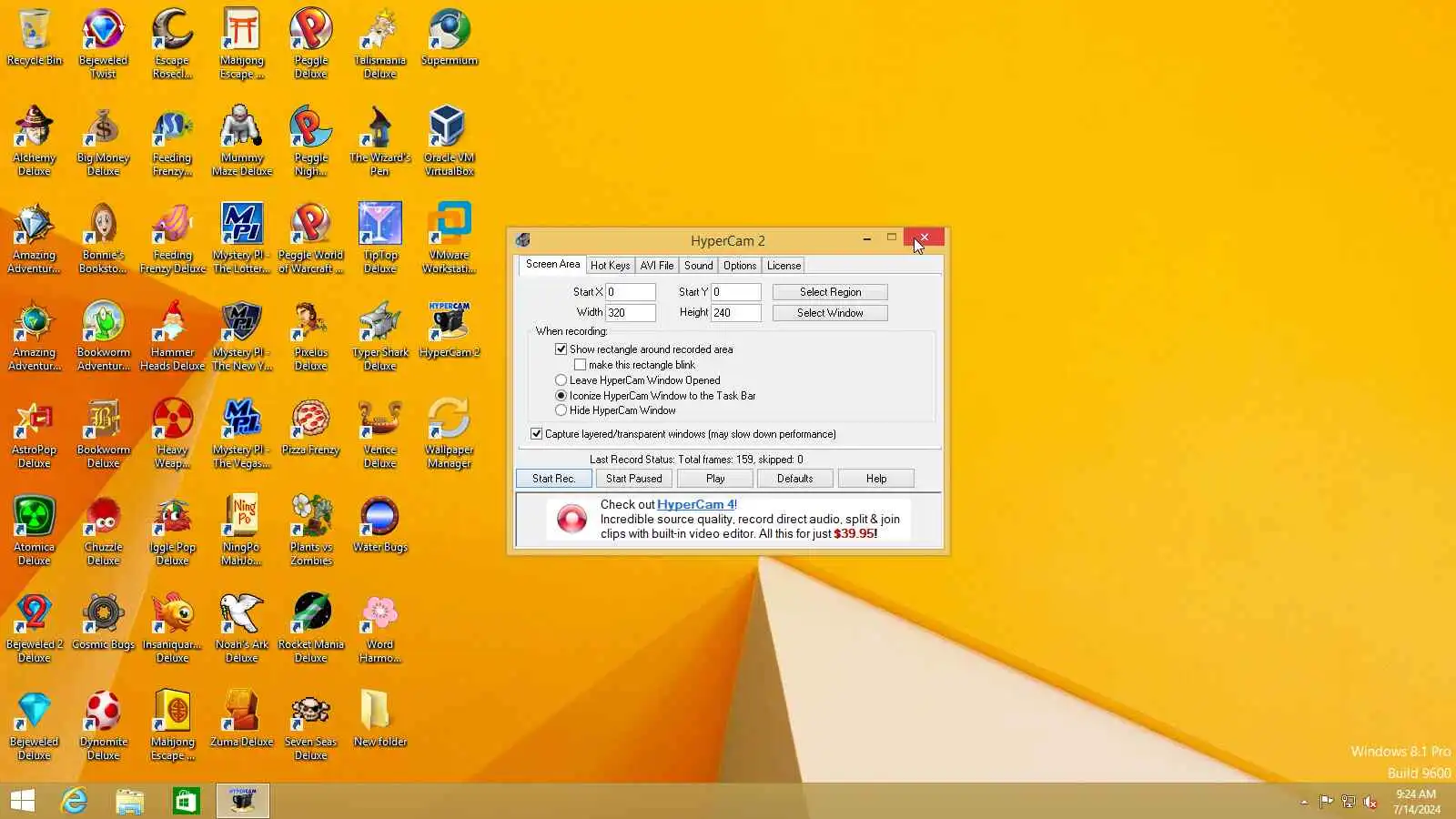Select the Talismania Deluxe shortcut
1456x819 pixels.
click(x=380, y=44)
